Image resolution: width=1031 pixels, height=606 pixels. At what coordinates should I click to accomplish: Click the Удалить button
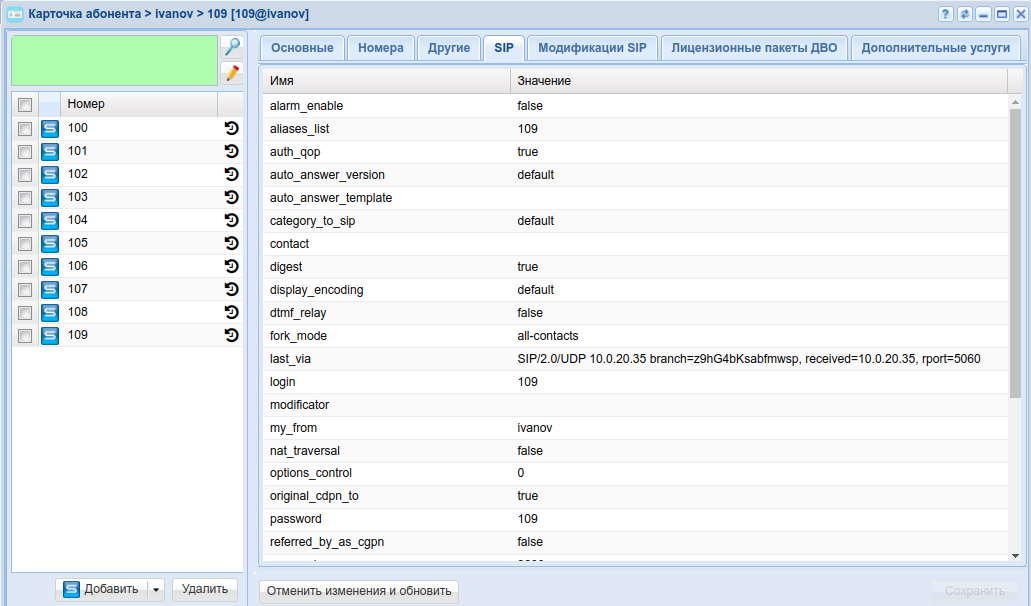pyautogui.click(x=204, y=590)
